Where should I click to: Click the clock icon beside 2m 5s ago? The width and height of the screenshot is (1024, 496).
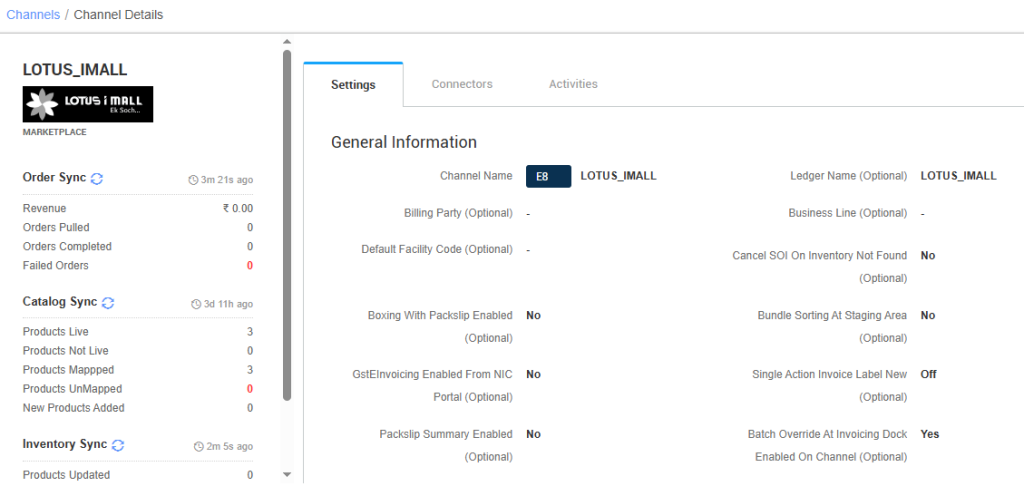click(x=199, y=447)
